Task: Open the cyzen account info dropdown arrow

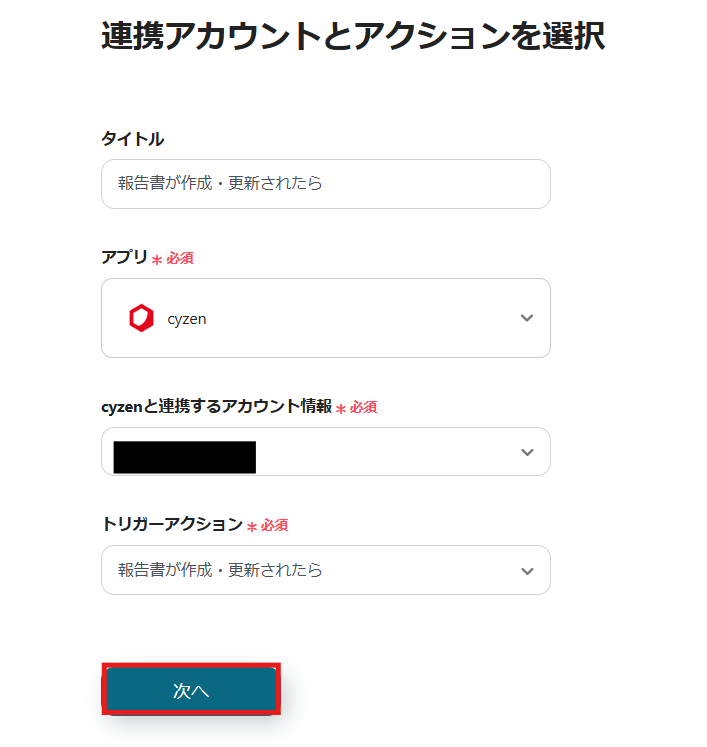Action: click(527, 452)
